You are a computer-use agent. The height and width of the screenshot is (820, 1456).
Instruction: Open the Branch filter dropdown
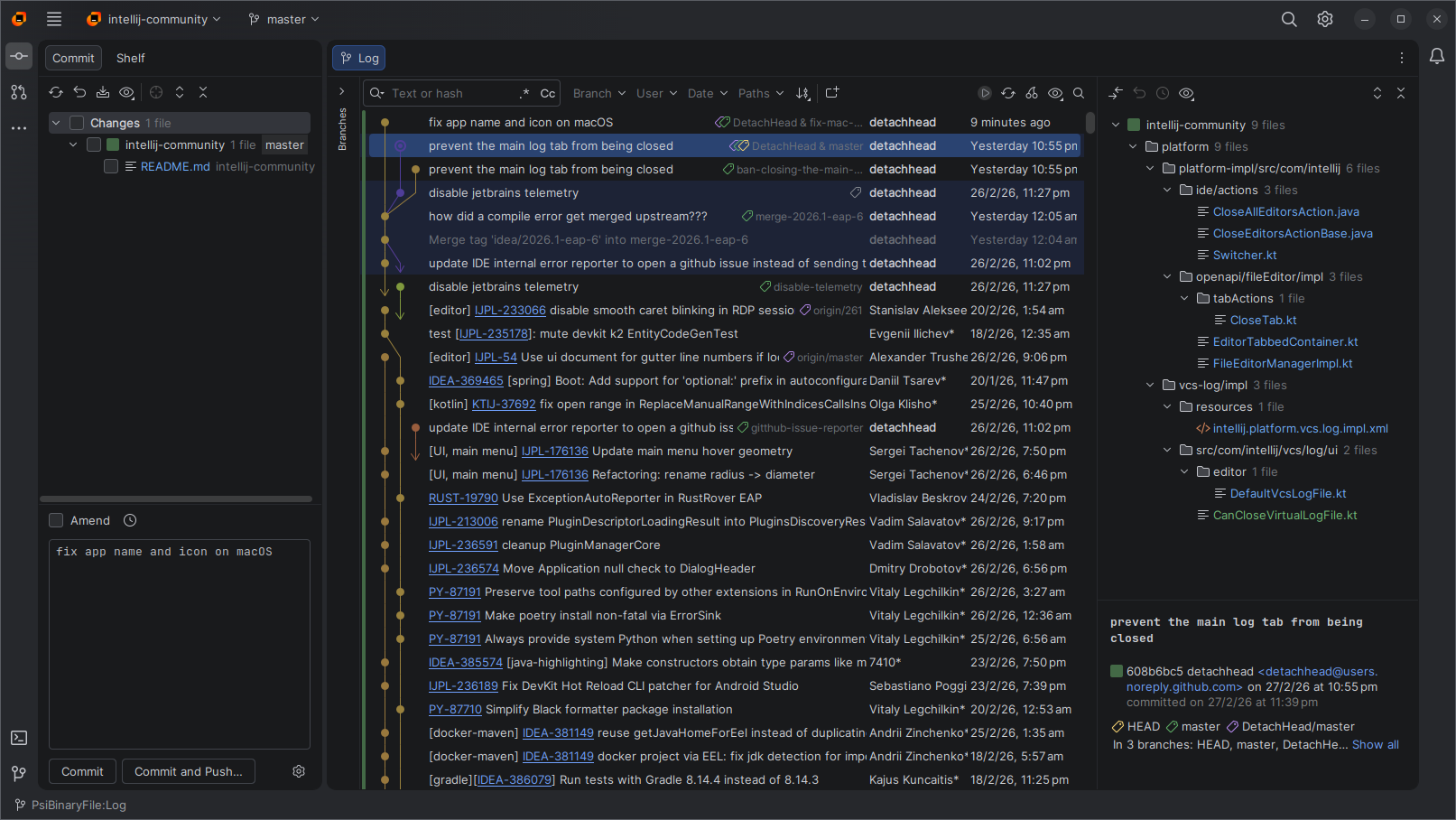(x=599, y=93)
